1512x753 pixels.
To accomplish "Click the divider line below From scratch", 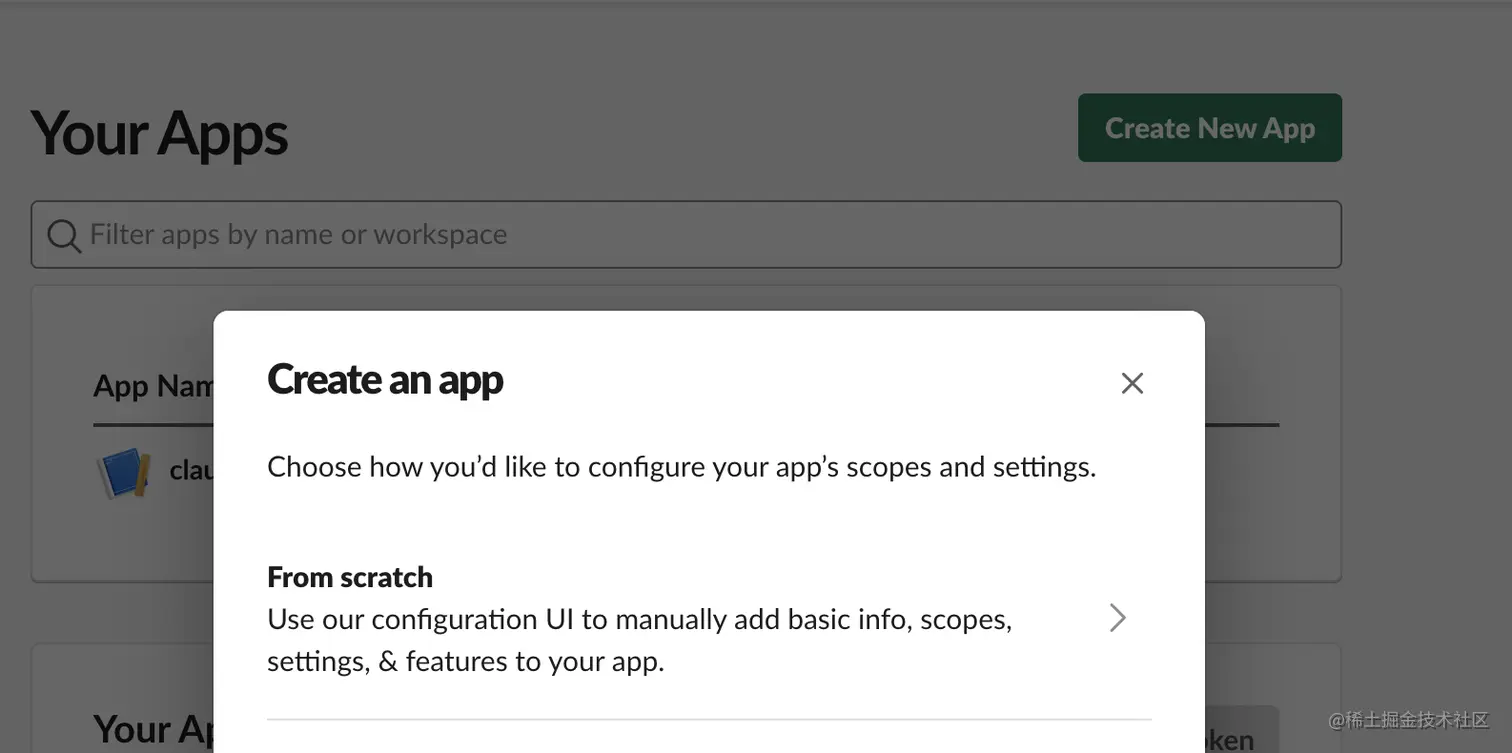I will [709, 719].
